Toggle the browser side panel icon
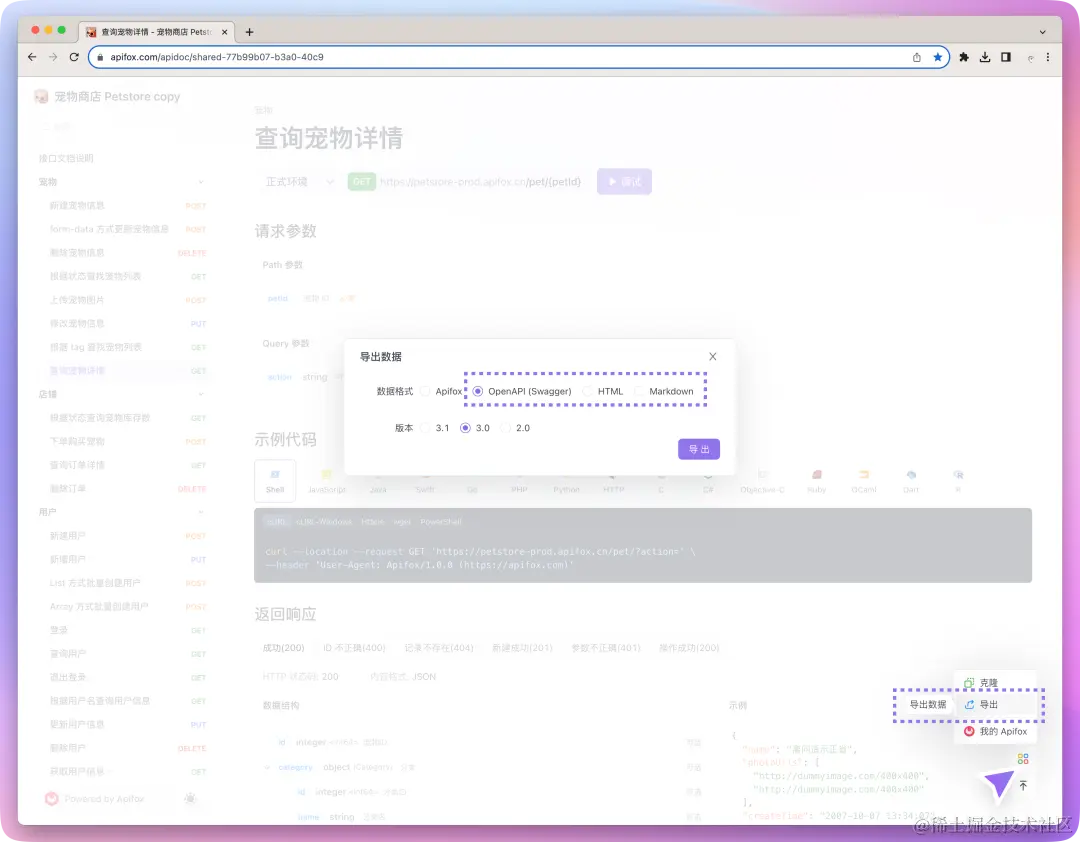1080x842 pixels. (1006, 57)
